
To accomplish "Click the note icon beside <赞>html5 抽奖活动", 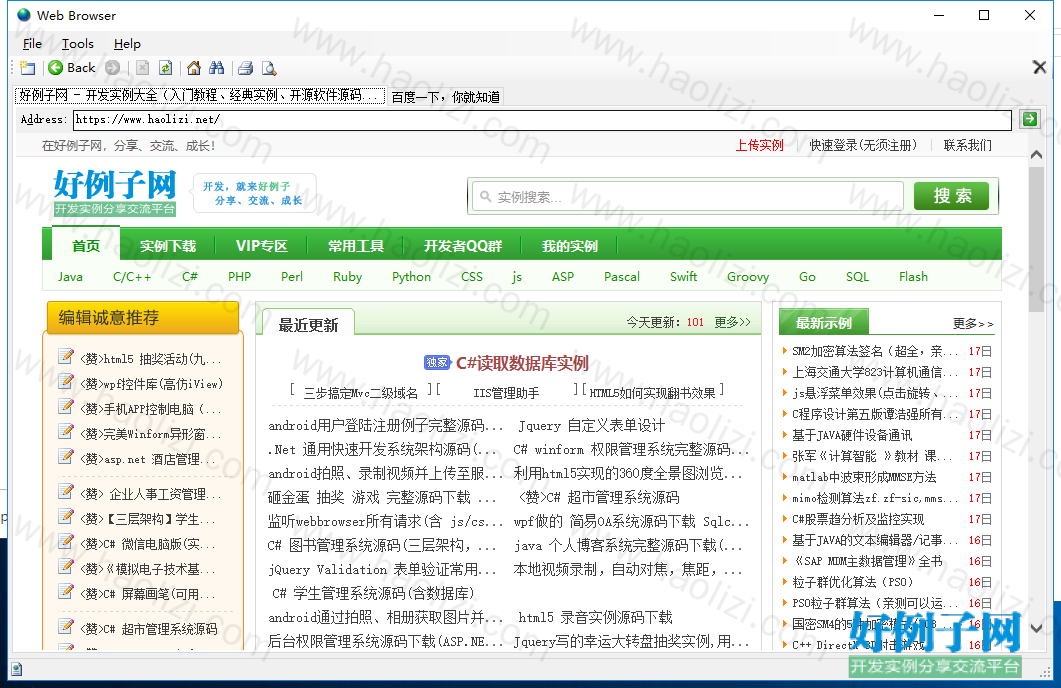I will tap(66, 357).
